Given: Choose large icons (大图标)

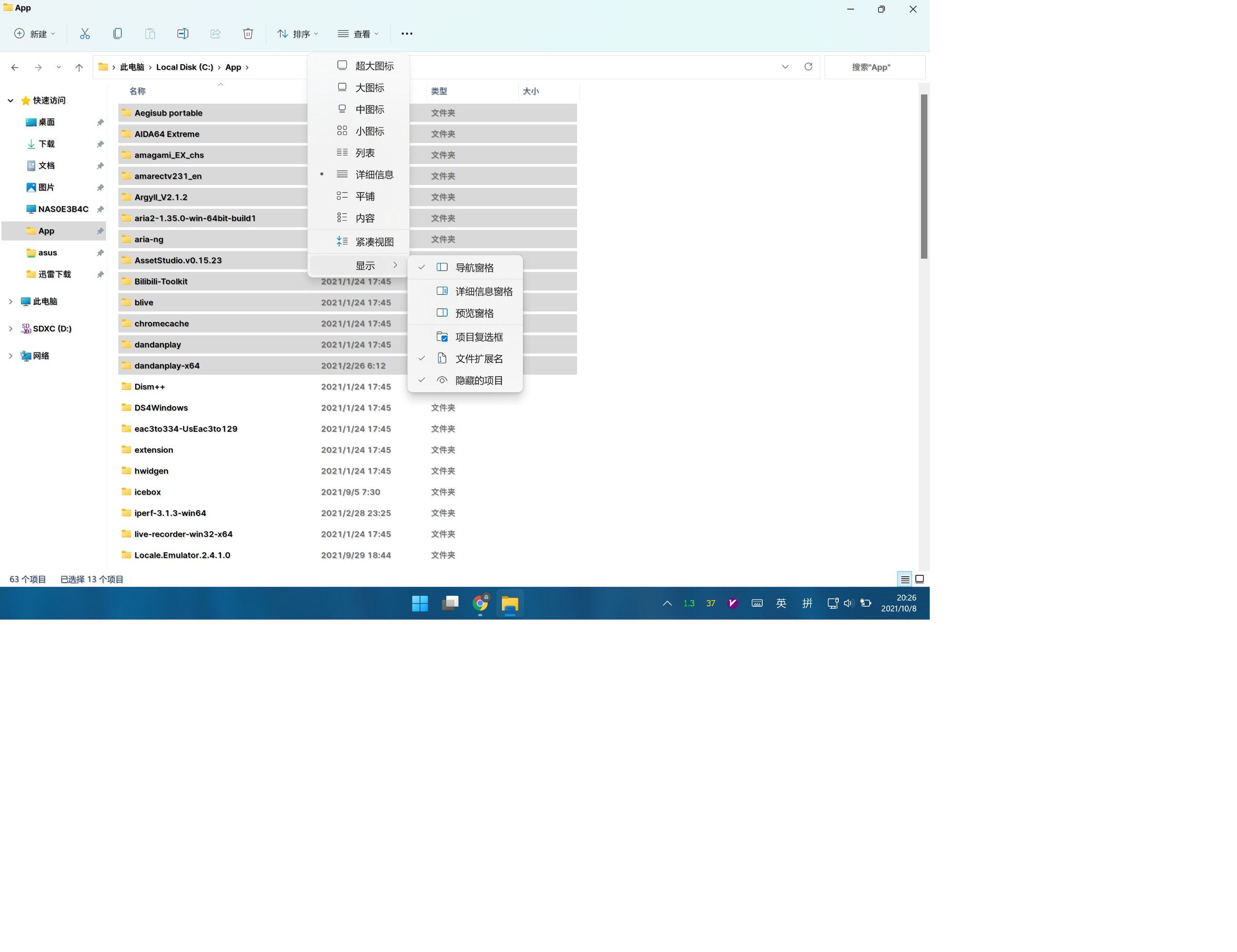Looking at the screenshot, I should [359, 87].
